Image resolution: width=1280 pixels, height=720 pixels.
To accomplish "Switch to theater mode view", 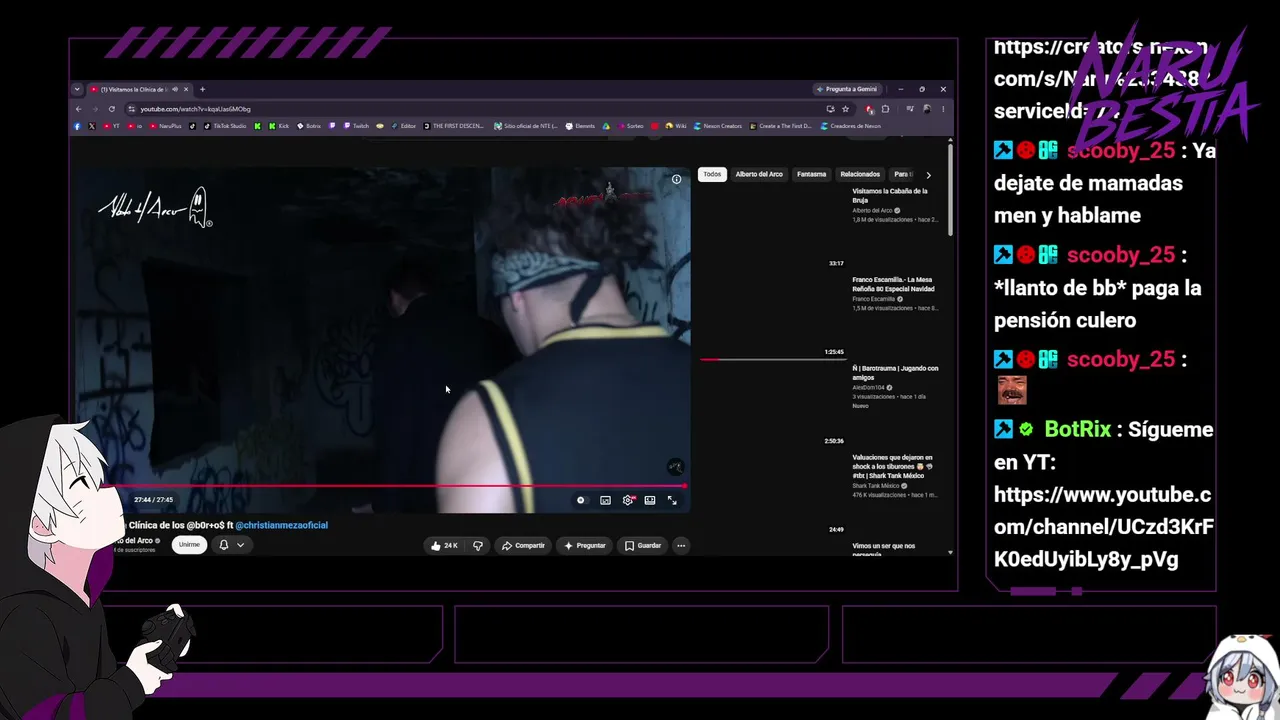I will click(x=650, y=500).
